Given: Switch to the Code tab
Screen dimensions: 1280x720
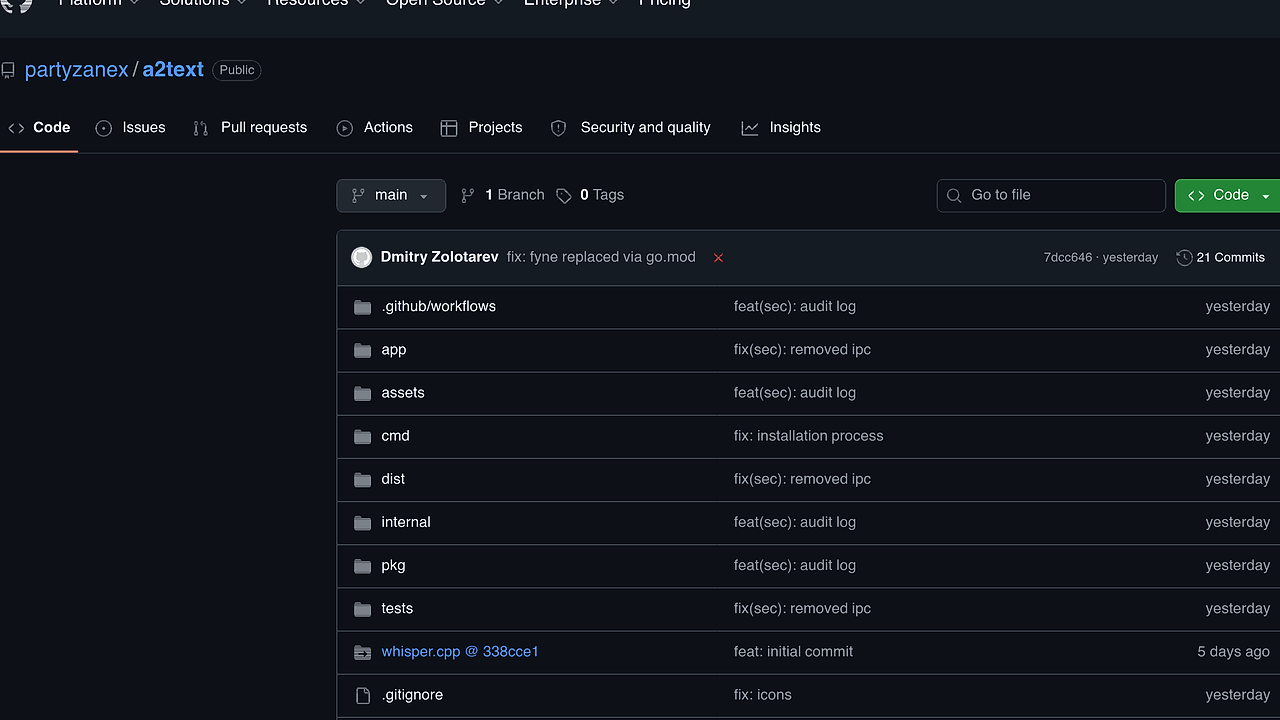Looking at the screenshot, I should pos(39,128).
